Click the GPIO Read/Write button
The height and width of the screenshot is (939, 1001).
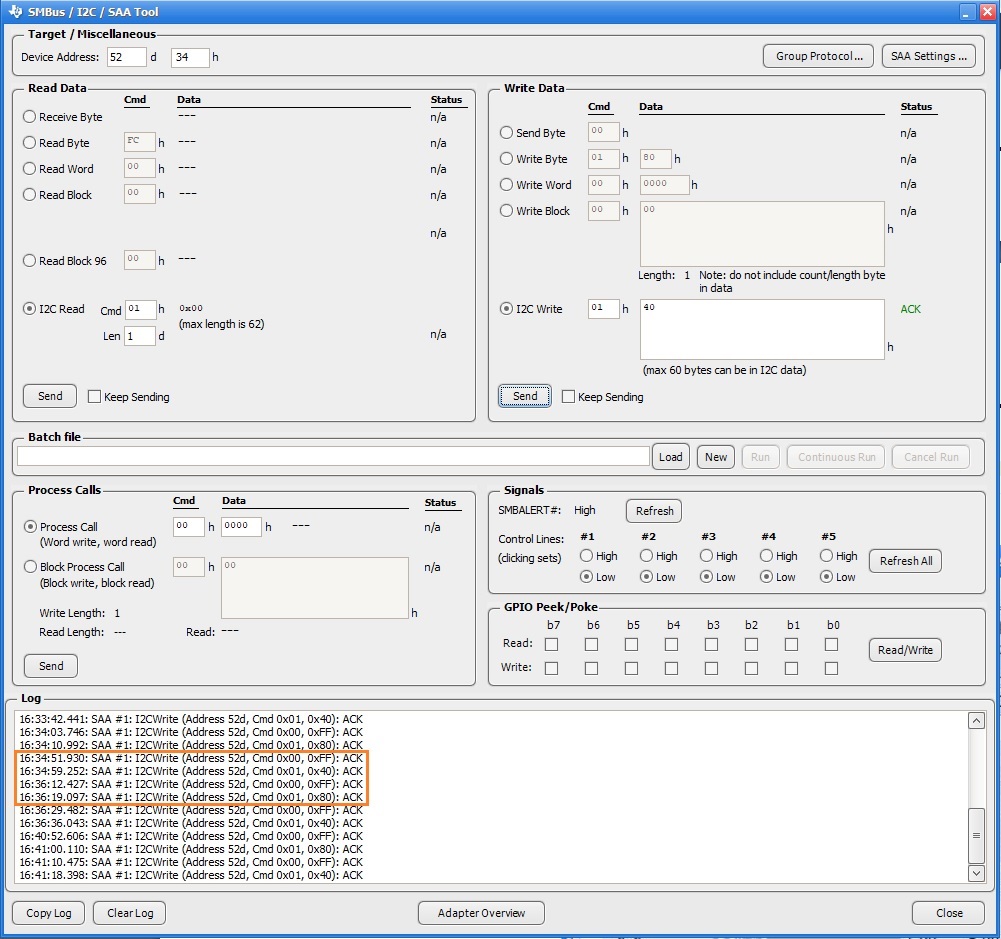tap(905, 650)
